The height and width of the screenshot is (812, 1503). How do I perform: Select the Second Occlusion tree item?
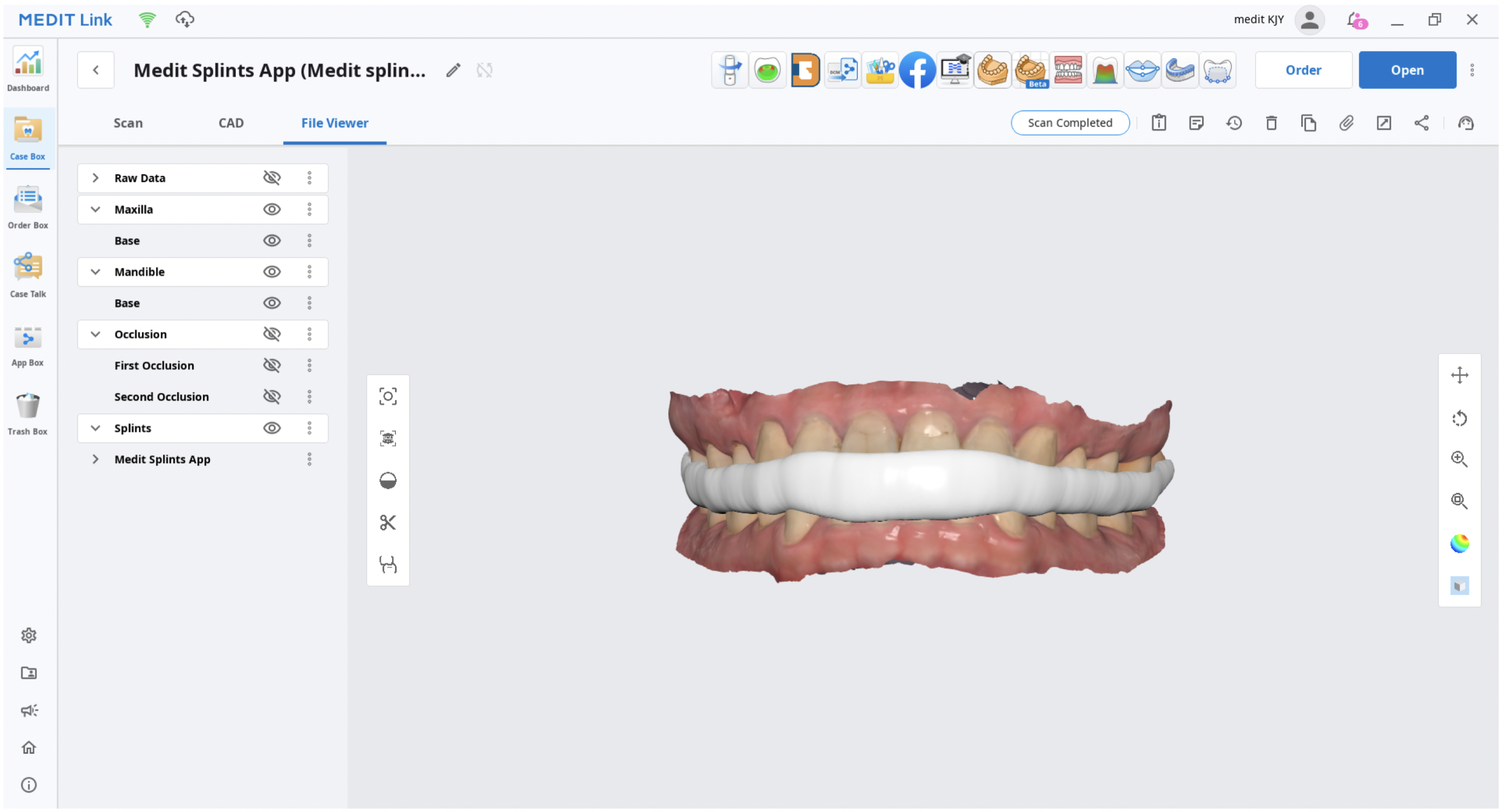coord(162,397)
